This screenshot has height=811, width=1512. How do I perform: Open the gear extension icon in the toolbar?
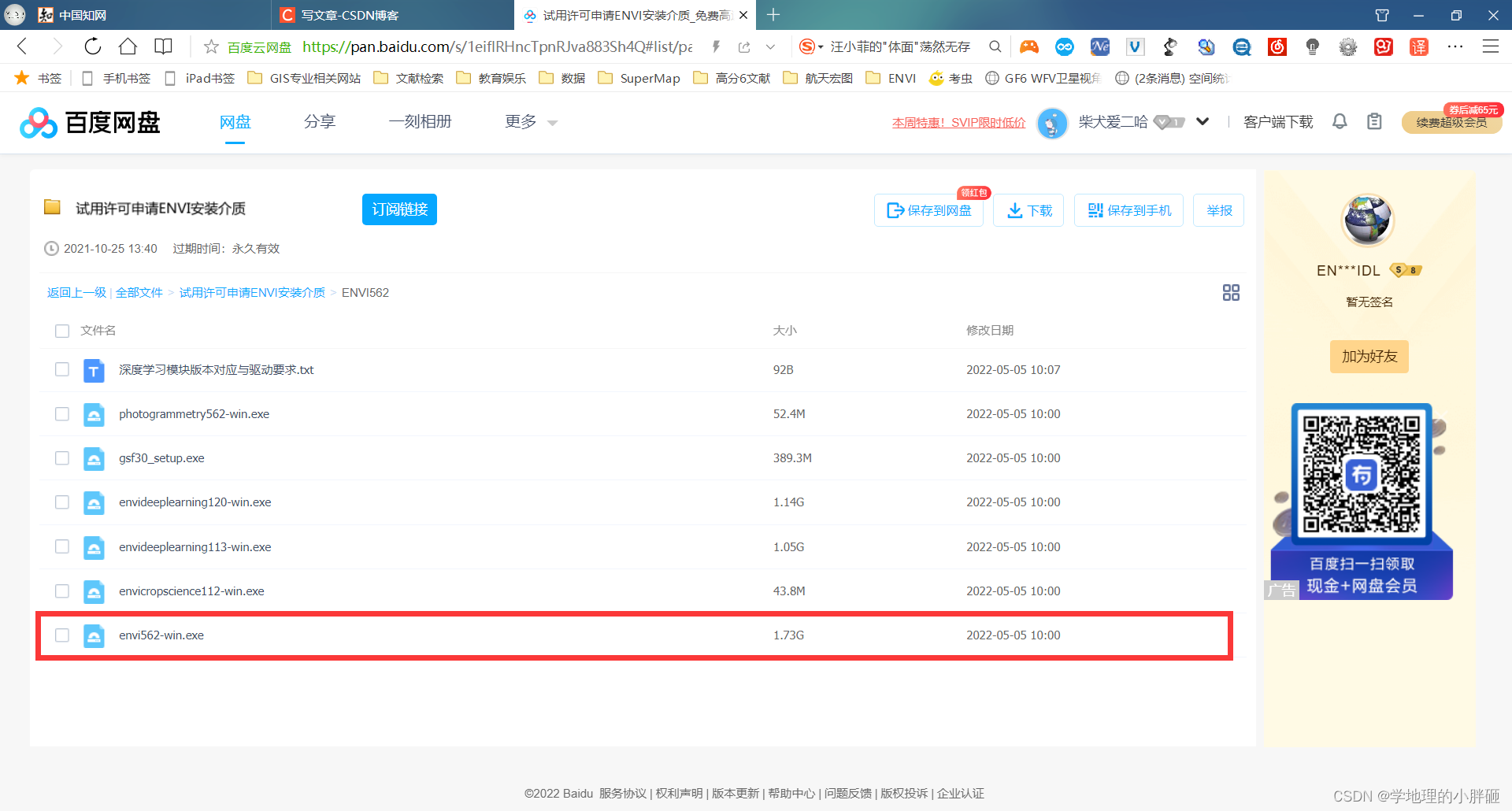click(x=1348, y=46)
